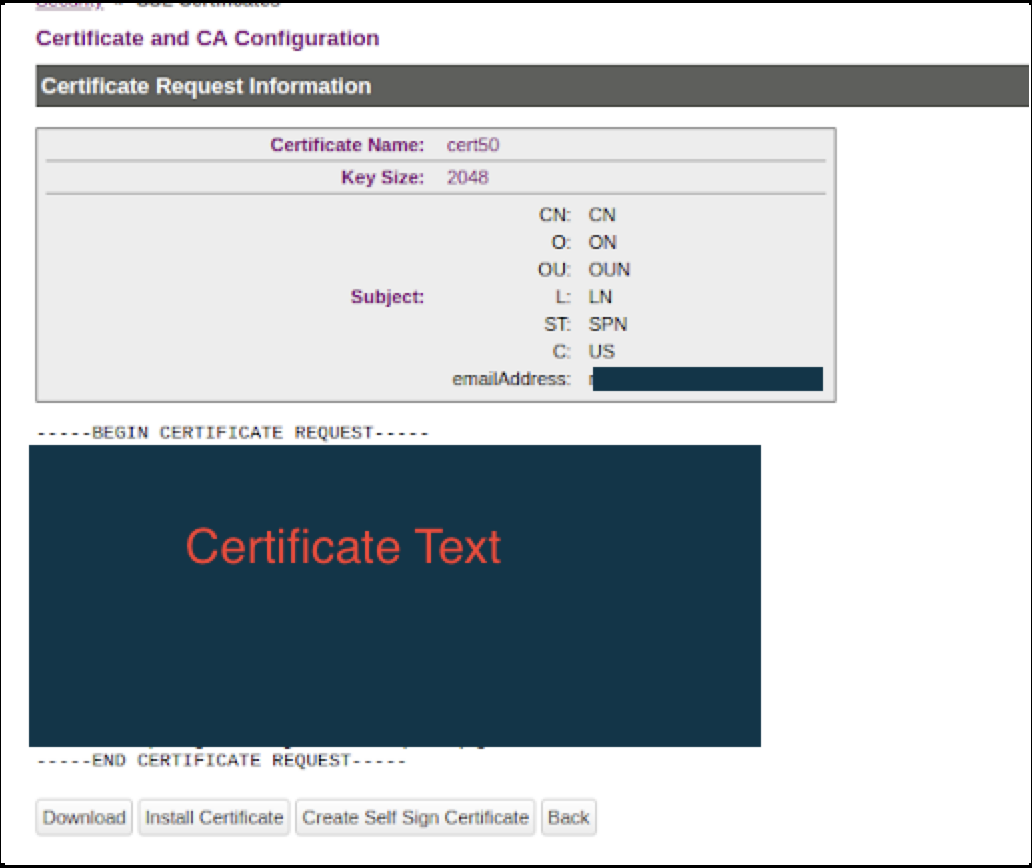This screenshot has height=868, width=1032.
Task: Click the redacted emailAddress value
Action: [x=706, y=379]
